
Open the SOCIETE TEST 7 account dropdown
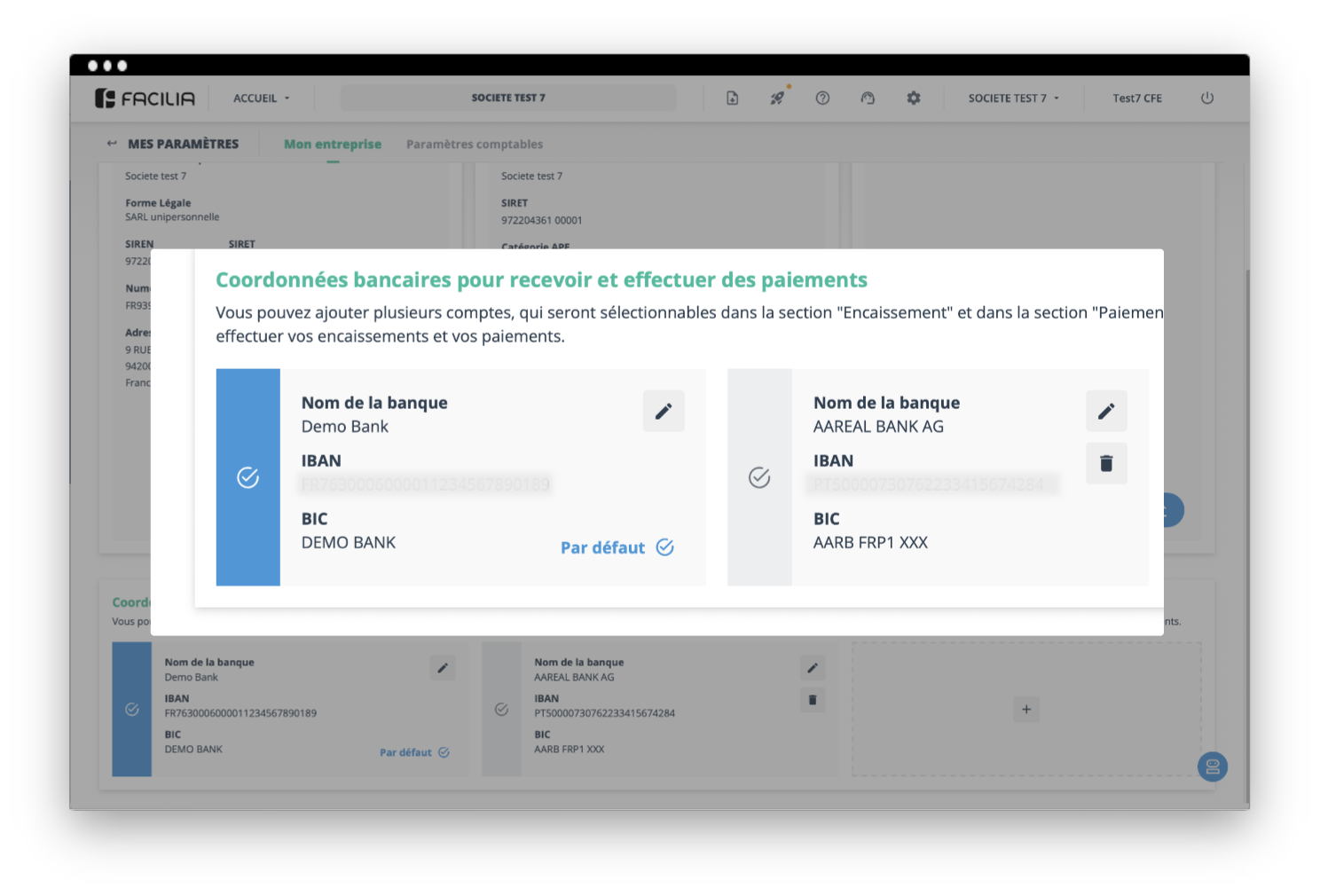click(1013, 98)
